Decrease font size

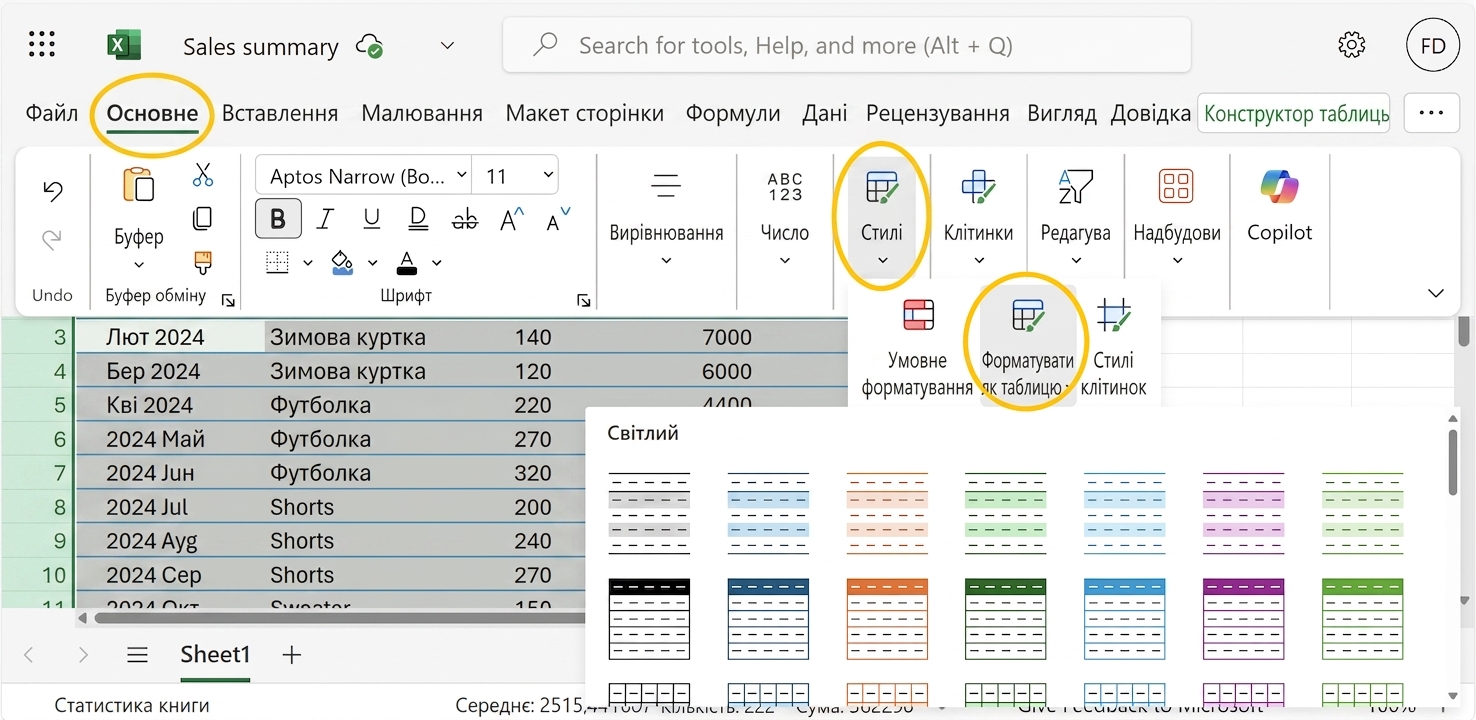click(558, 219)
